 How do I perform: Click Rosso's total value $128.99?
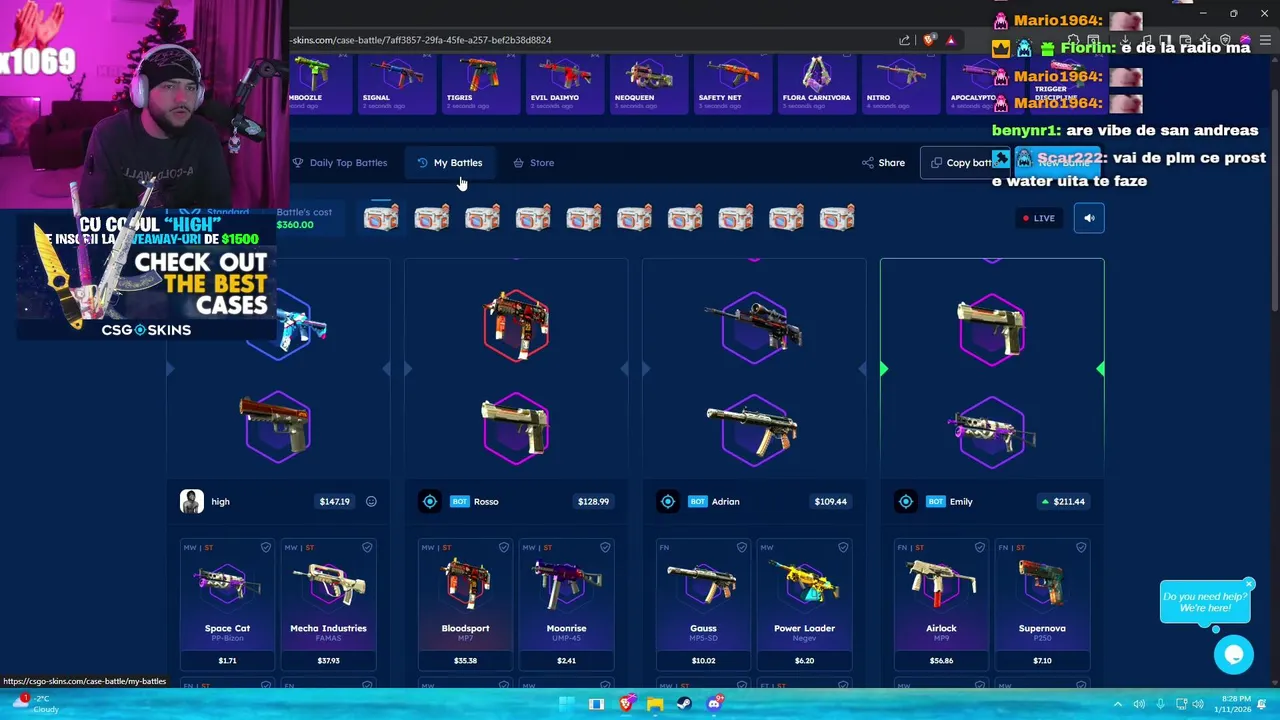tap(593, 501)
